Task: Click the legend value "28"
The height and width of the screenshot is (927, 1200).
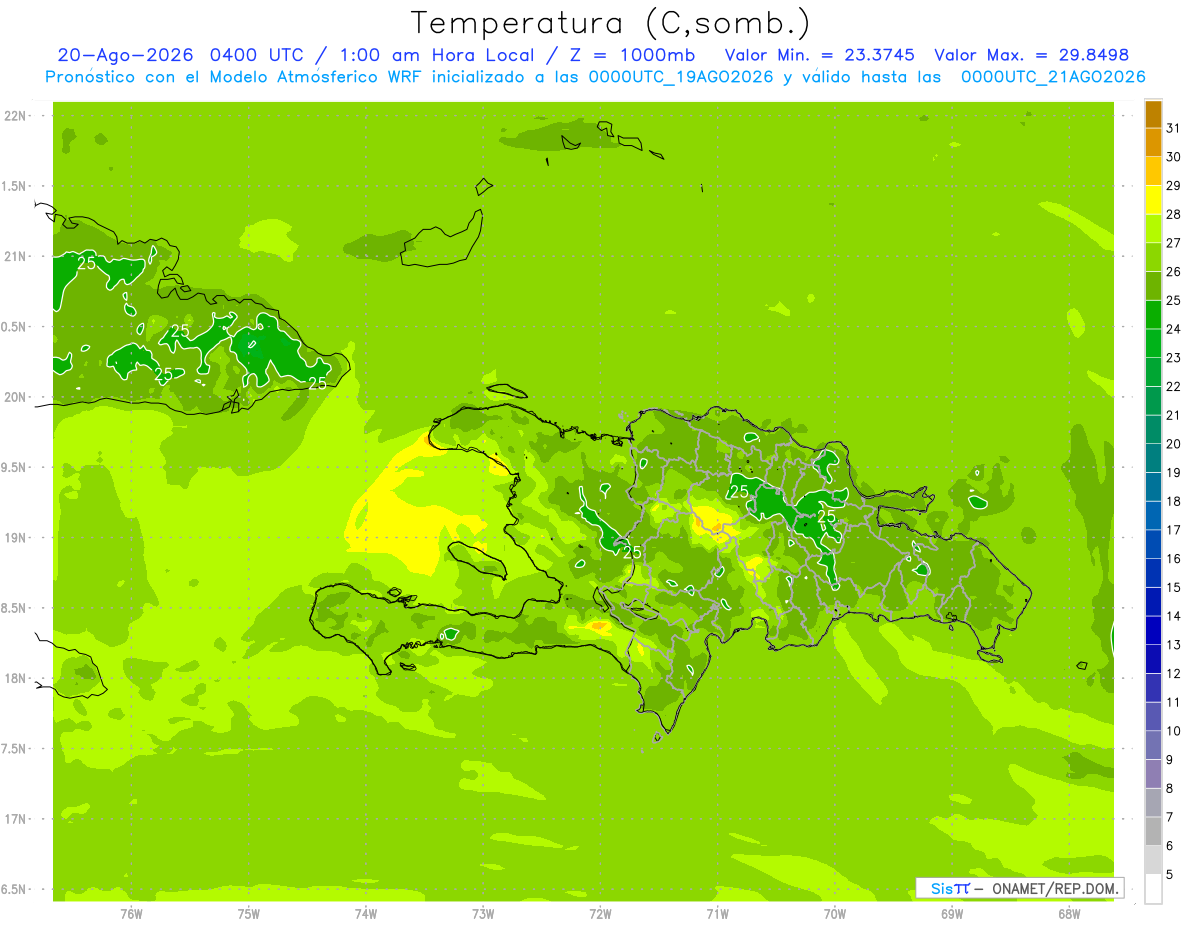Action: click(x=1174, y=214)
